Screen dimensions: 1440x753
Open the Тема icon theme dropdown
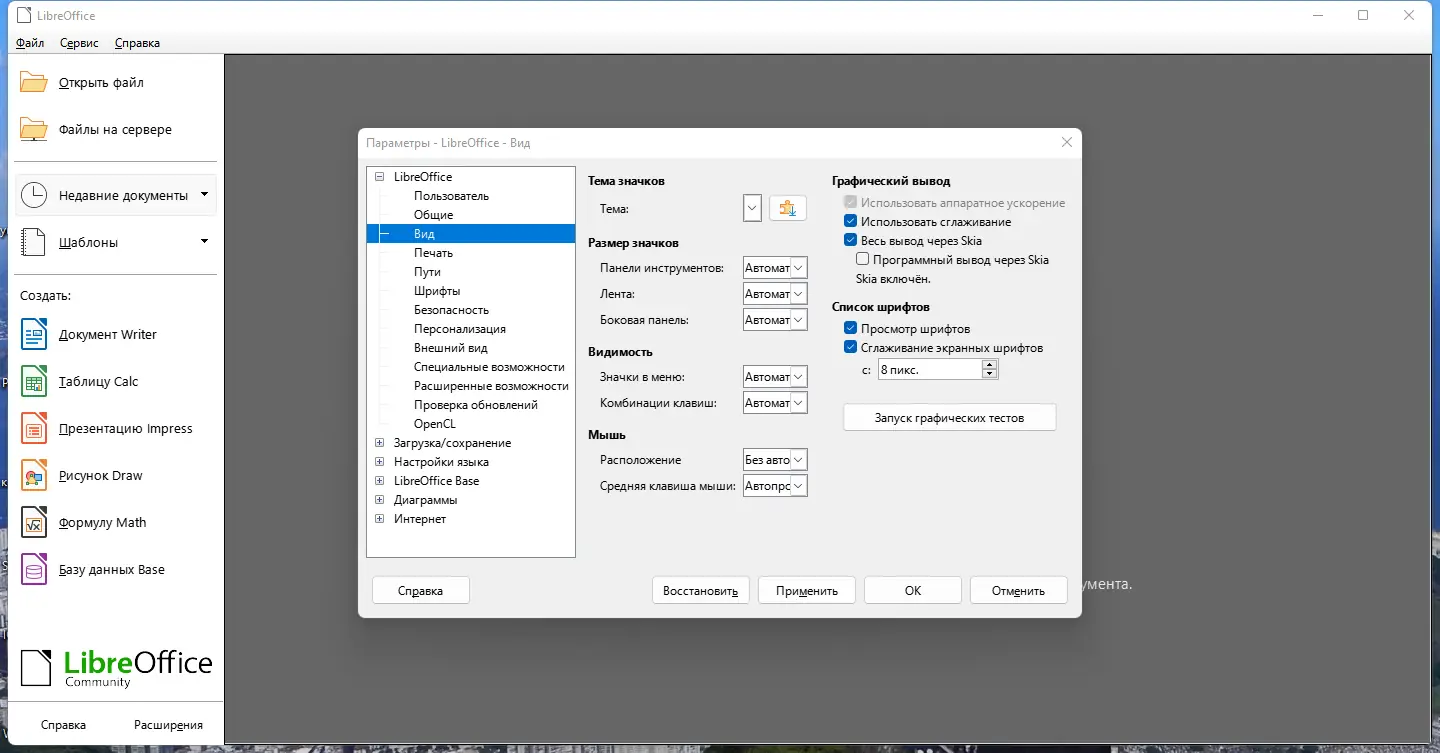coord(753,208)
